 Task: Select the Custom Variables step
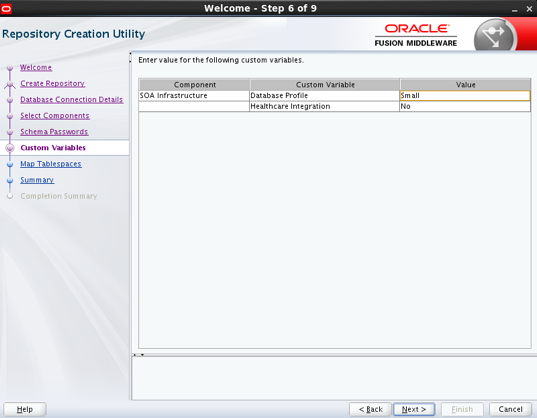53,148
